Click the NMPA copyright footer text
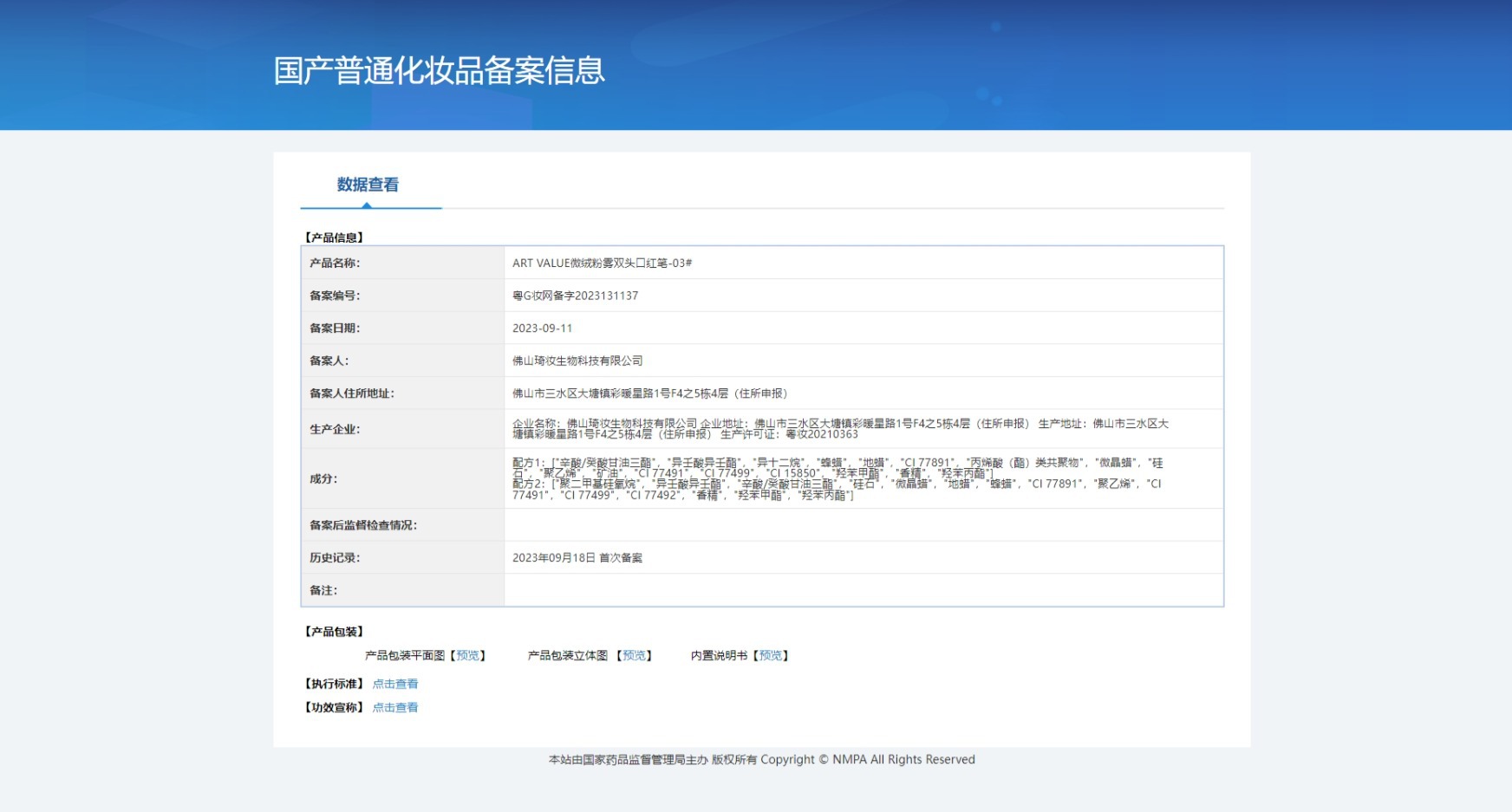The width and height of the screenshot is (1512, 812). point(761,760)
